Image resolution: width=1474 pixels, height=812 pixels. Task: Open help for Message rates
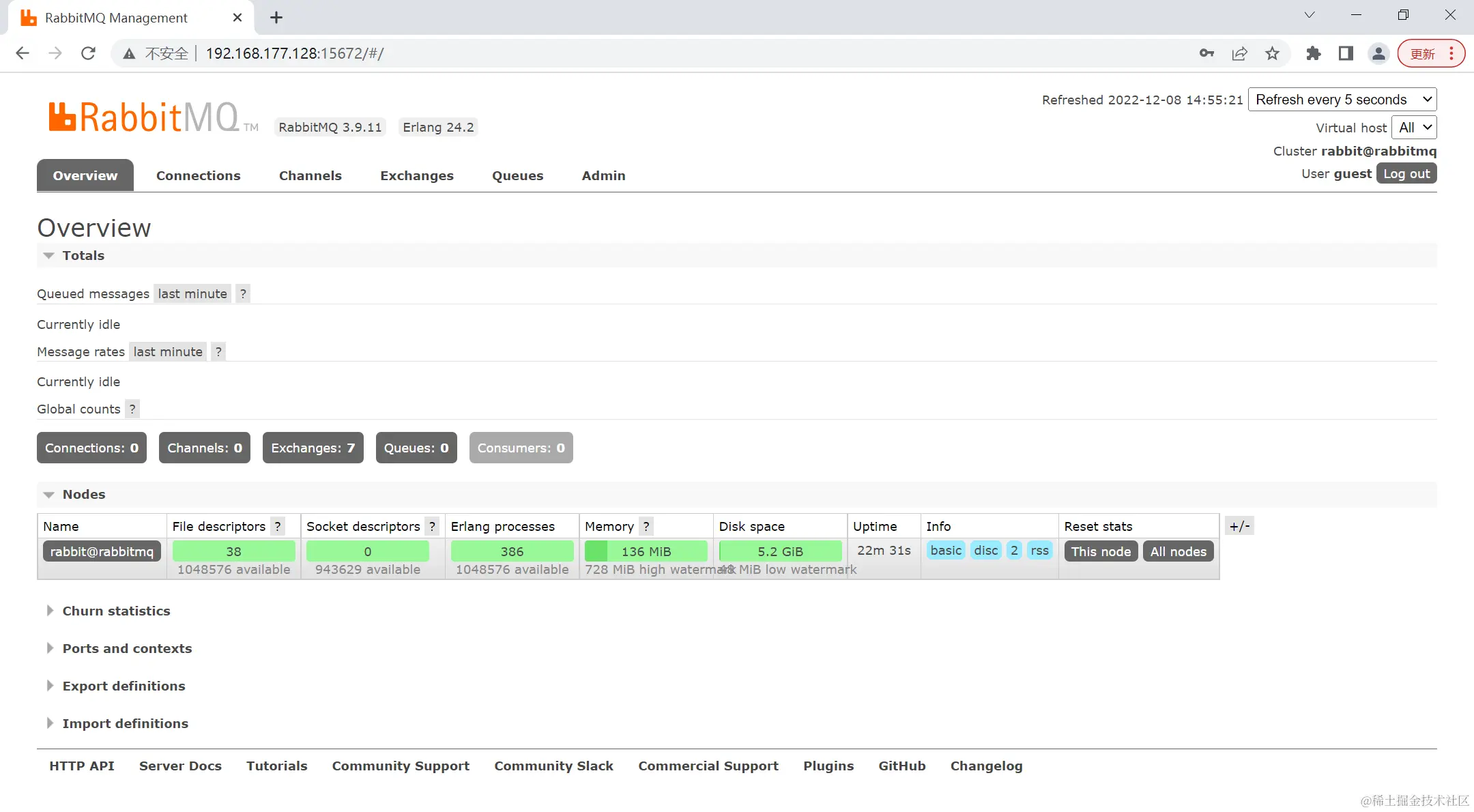click(218, 351)
